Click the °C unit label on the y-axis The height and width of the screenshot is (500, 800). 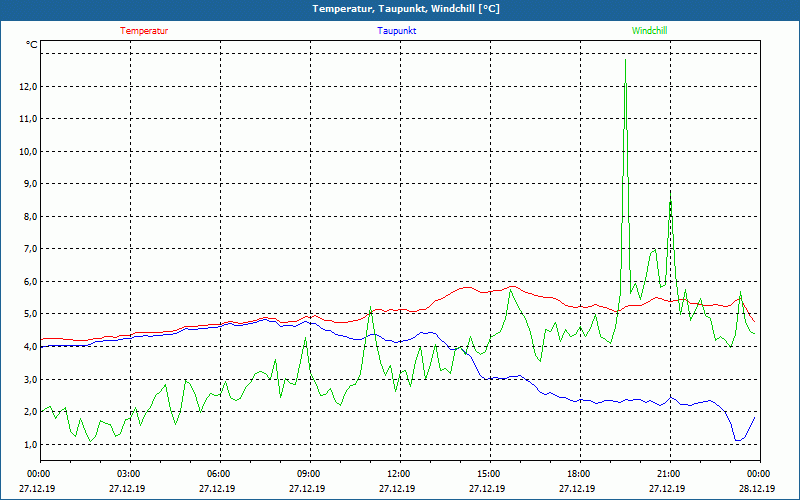32,45
